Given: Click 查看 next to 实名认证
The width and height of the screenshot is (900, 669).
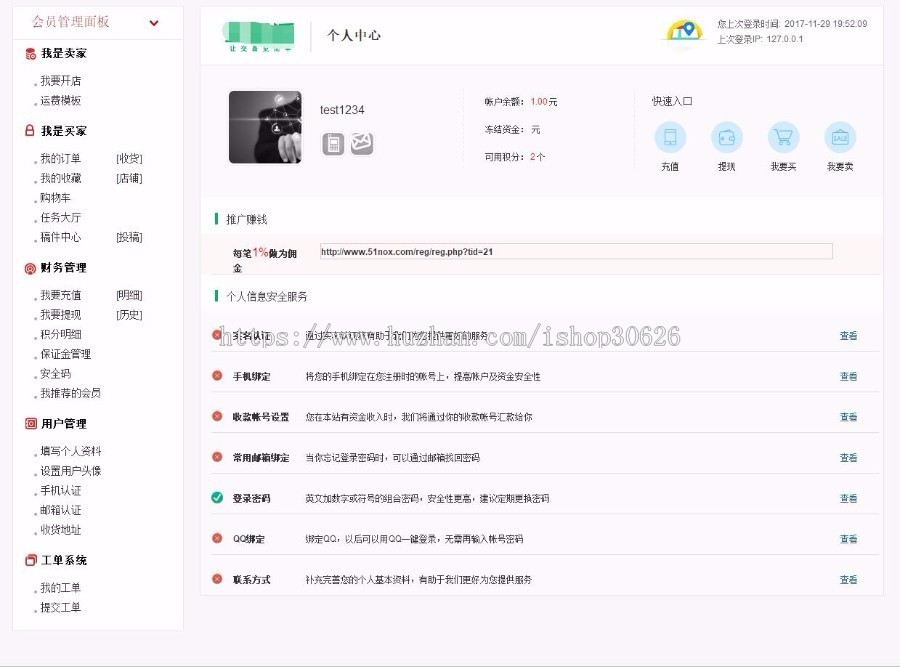Looking at the screenshot, I should click(847, 337).
